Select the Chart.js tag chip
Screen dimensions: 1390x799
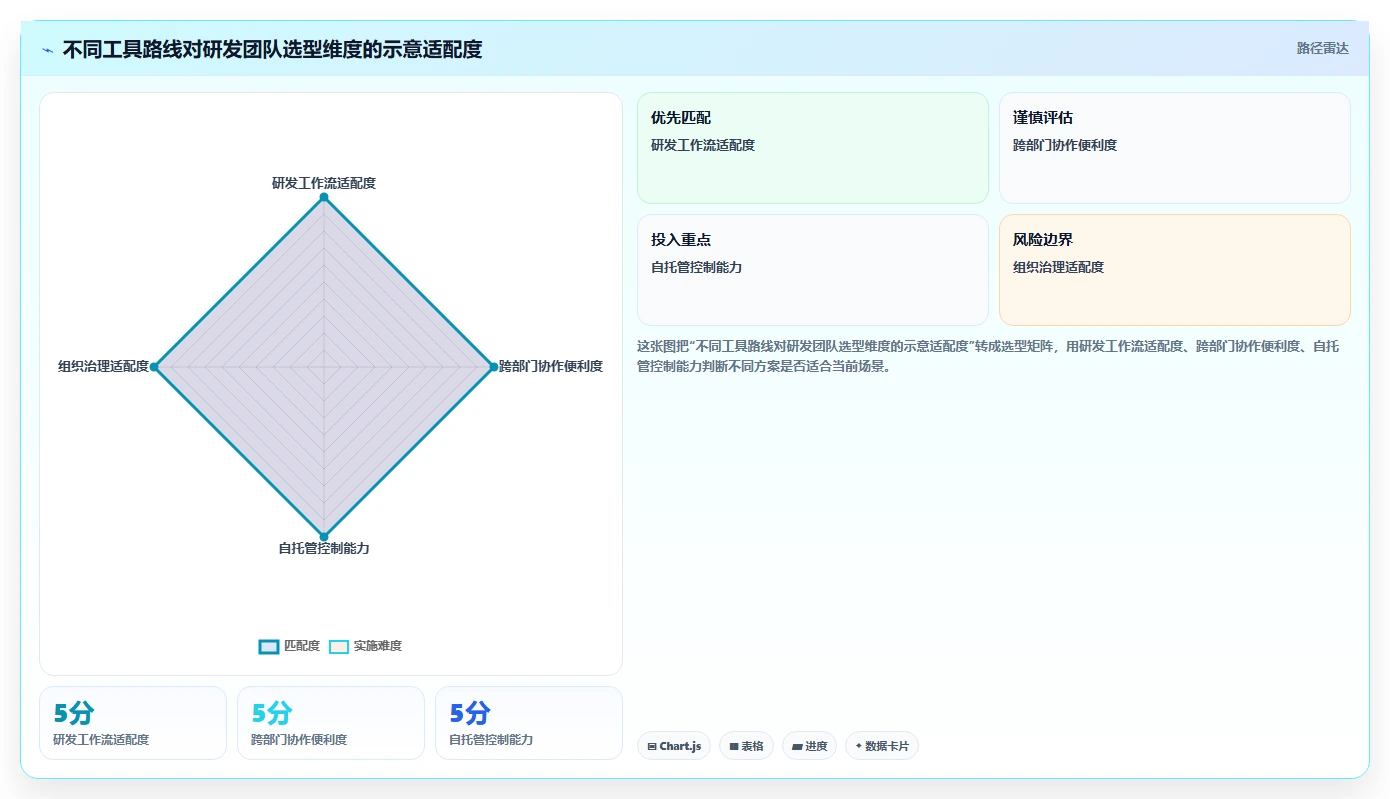pyautogui.click(x=674, y=746)
